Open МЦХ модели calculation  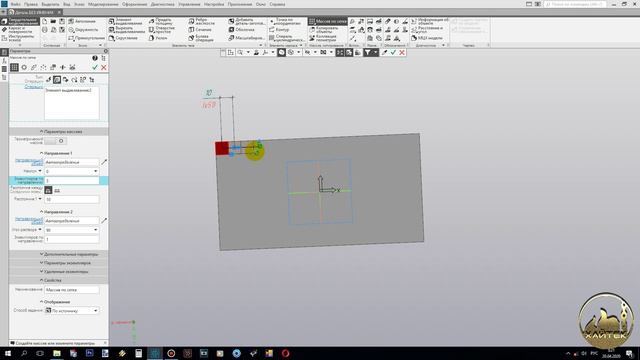(x=427, y=38)
